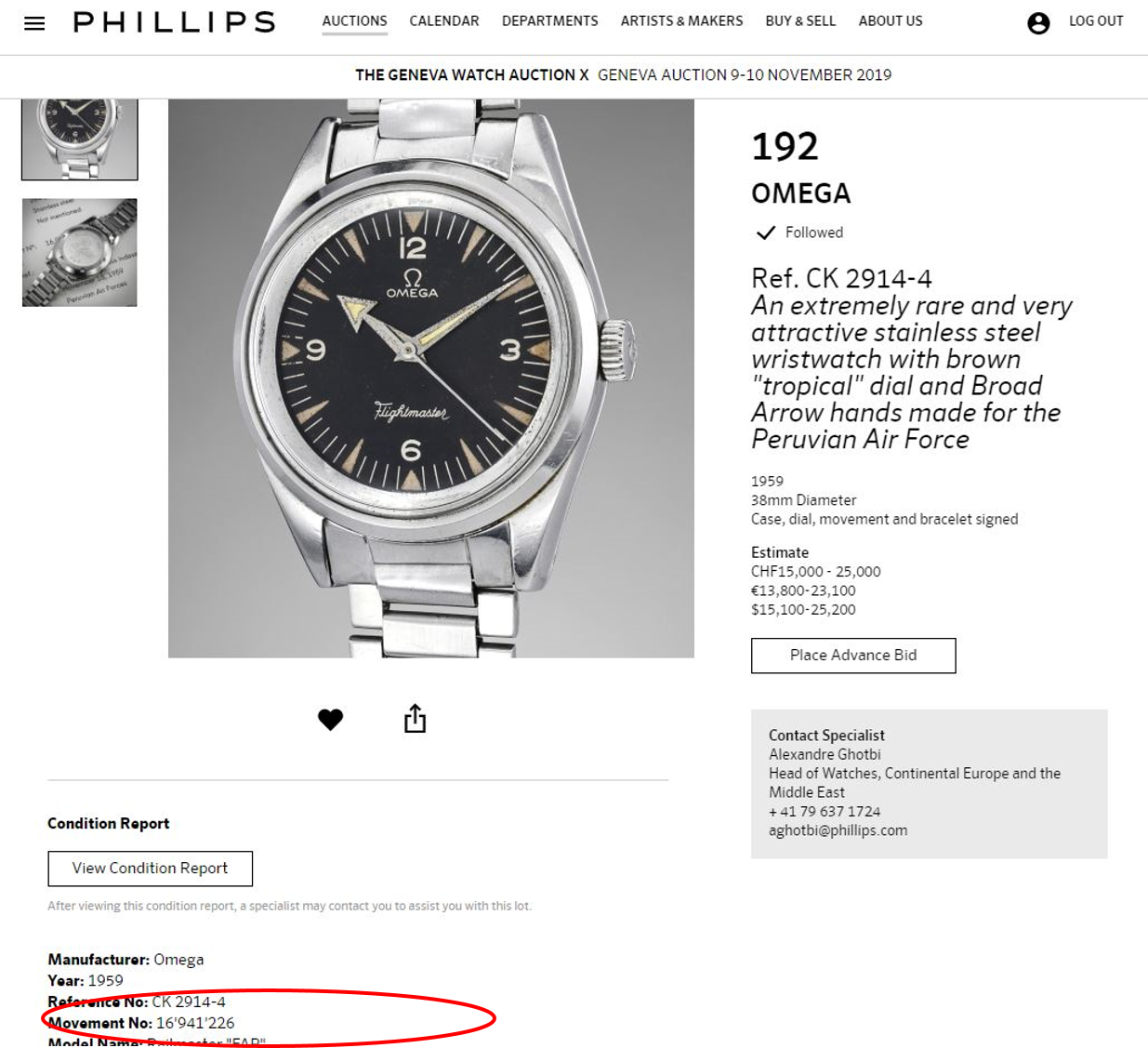Select the watch front view thumbnail
1148x1048 pixels.
click(80, 138)
